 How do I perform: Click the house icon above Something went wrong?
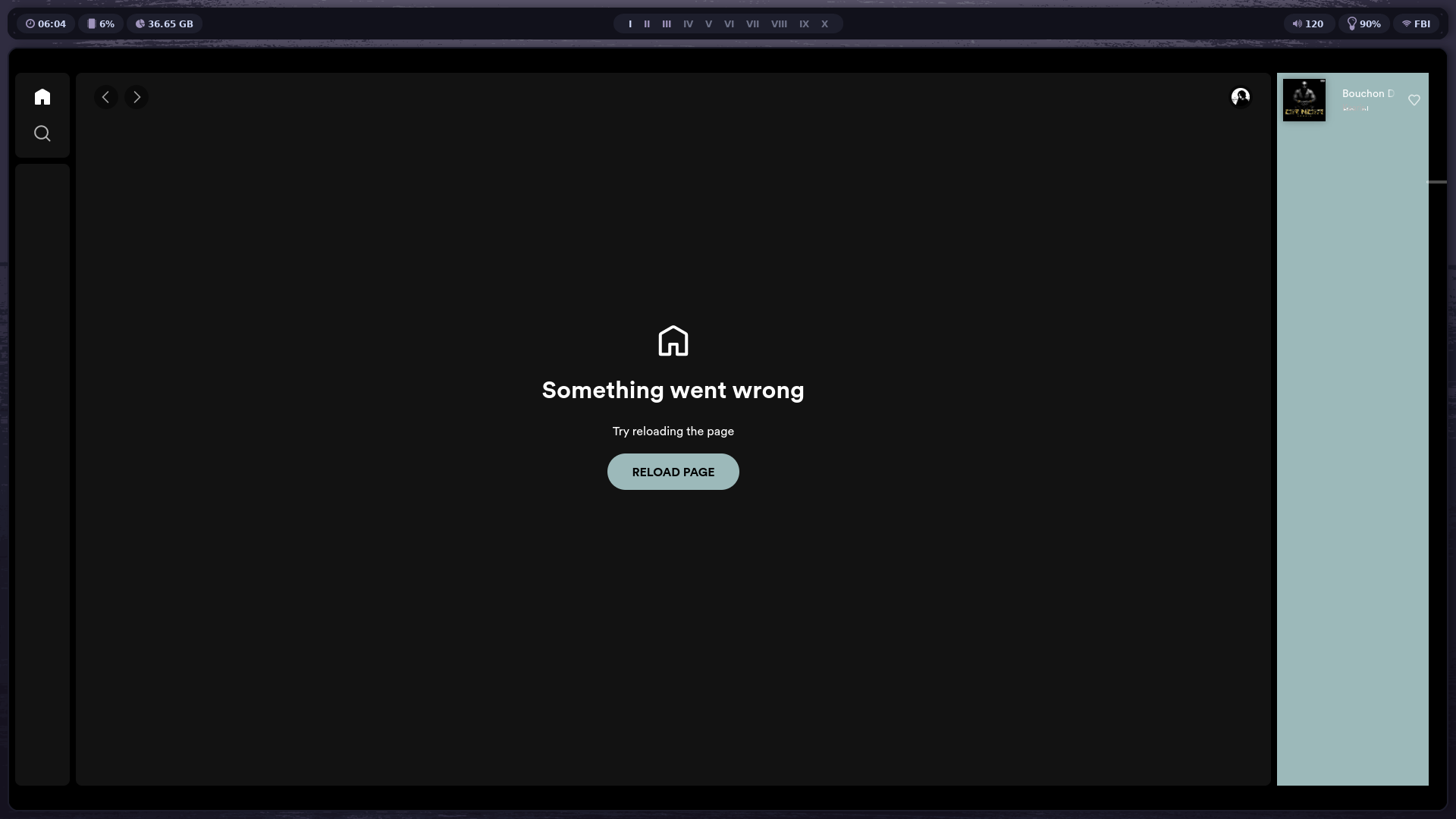point(673,340)
